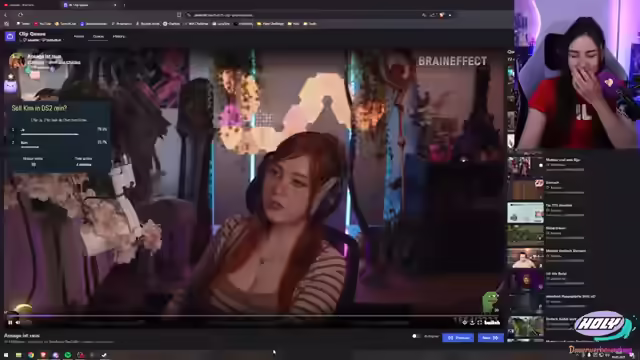The image size is (640, 360).
Task: Open the browser new tab plus button
Action: (124, 5)
